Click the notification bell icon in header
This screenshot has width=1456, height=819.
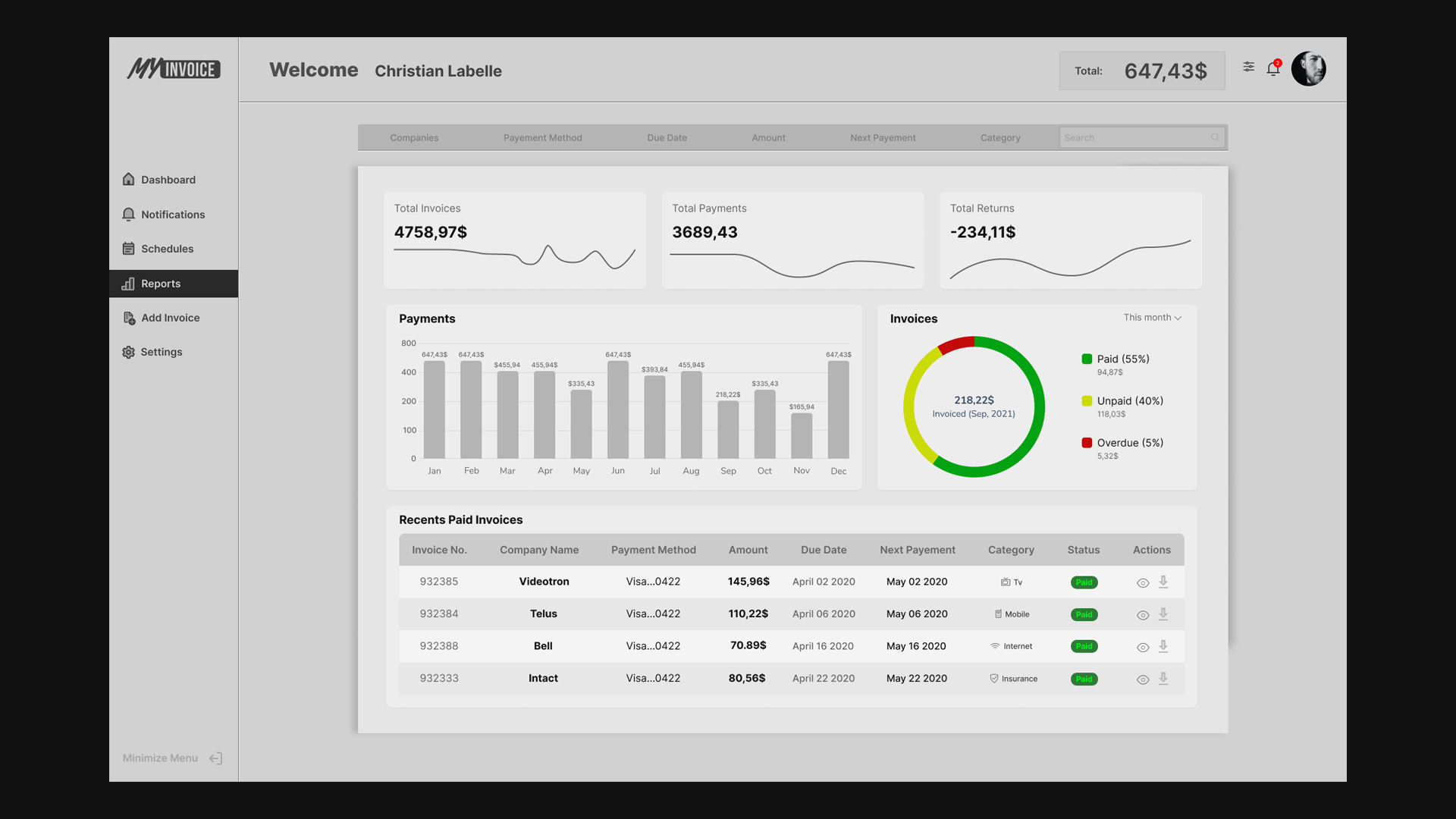(x=1273, y=69)
